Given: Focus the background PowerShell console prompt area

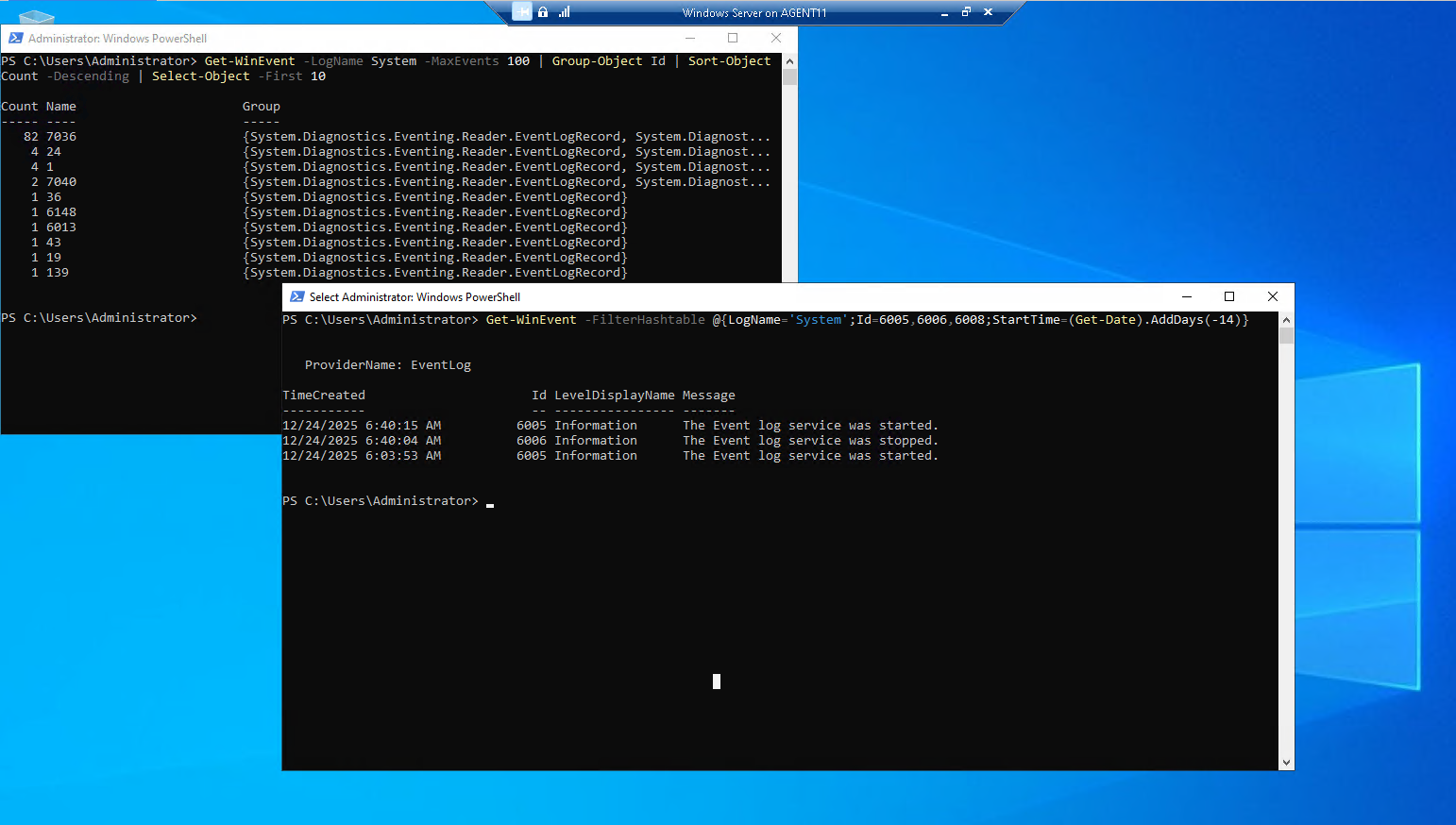Looking at the screenshot, I should pos(142,378).
